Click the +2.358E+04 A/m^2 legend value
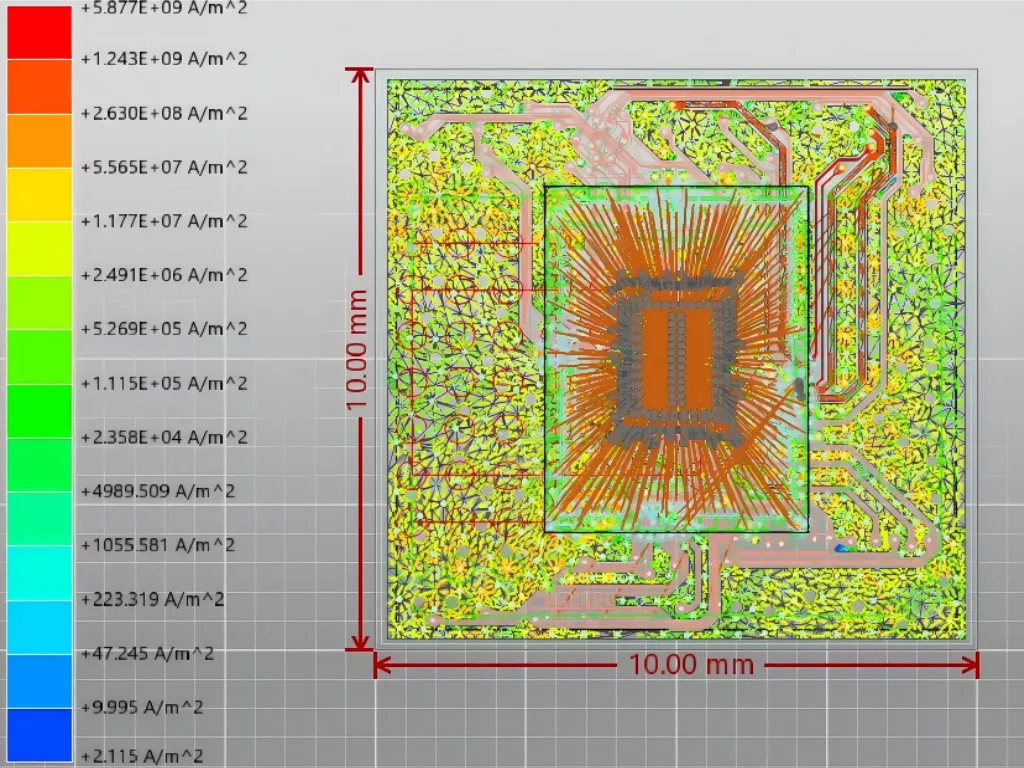 (x=164, y=437)
